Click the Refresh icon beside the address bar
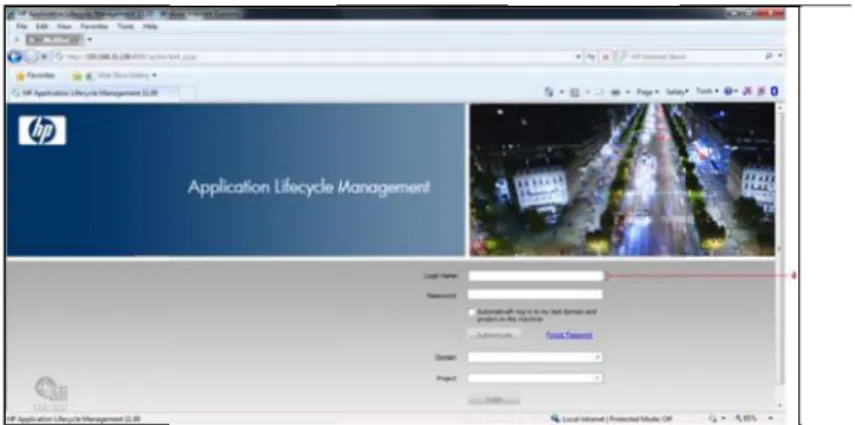 tap(592, 56)
